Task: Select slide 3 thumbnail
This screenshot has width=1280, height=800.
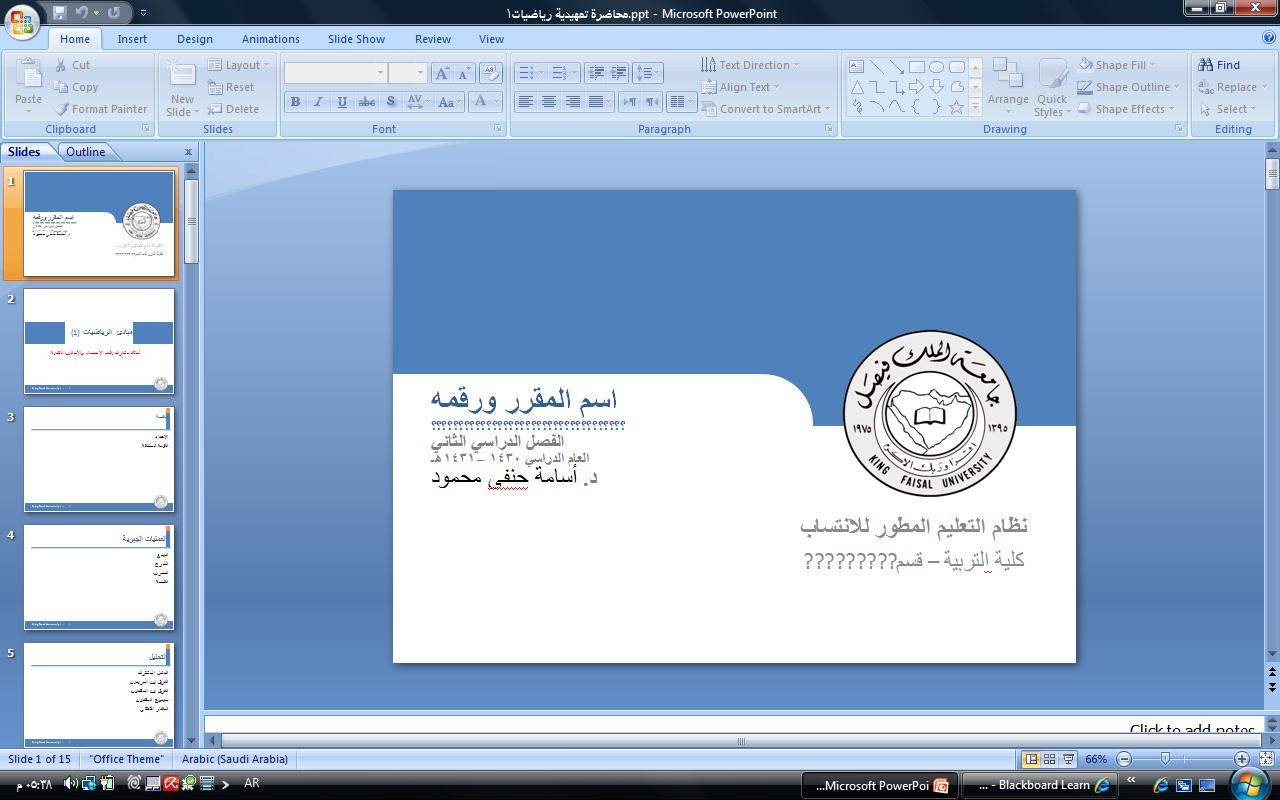Action: tap(99, 459)
